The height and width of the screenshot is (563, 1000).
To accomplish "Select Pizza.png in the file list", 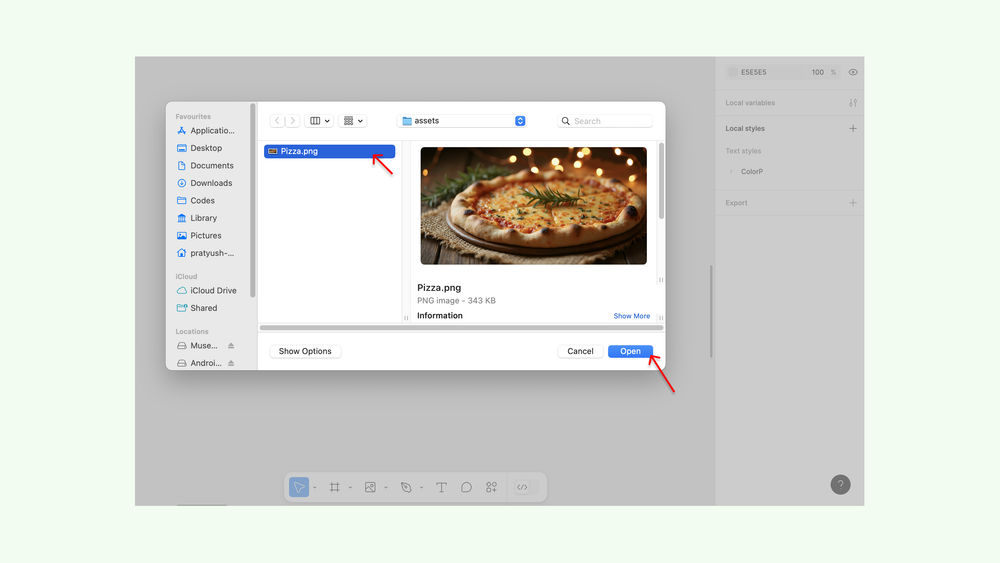I will [329, 151].
